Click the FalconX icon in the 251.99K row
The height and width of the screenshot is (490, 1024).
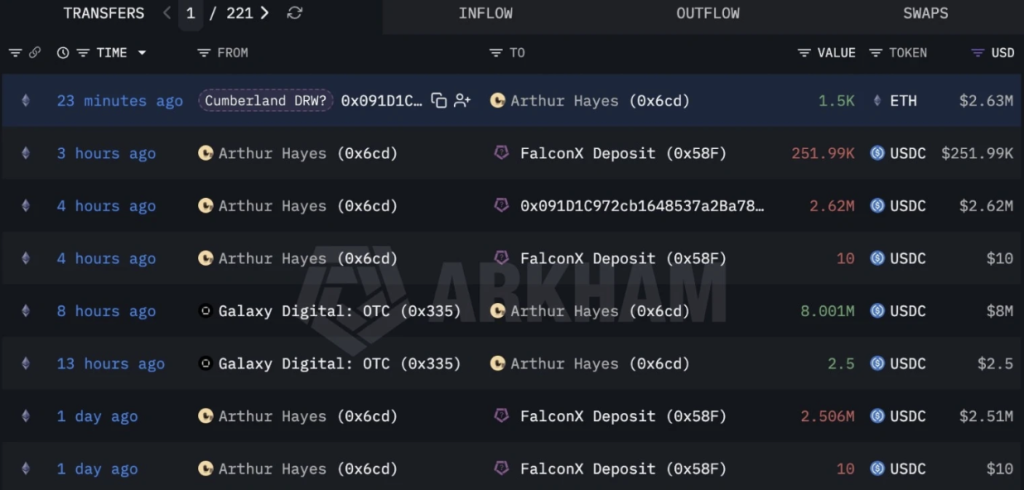pyautogui.click(x=501, y=153)
